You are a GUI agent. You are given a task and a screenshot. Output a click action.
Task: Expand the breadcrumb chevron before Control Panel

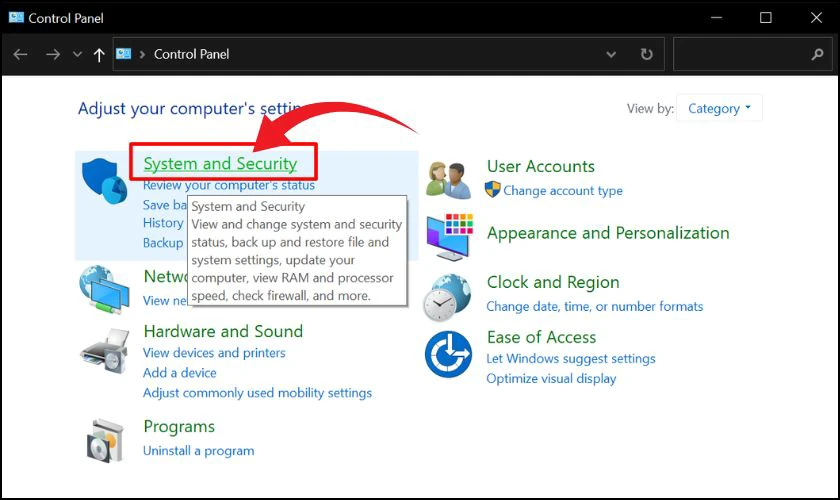point(142,55)
